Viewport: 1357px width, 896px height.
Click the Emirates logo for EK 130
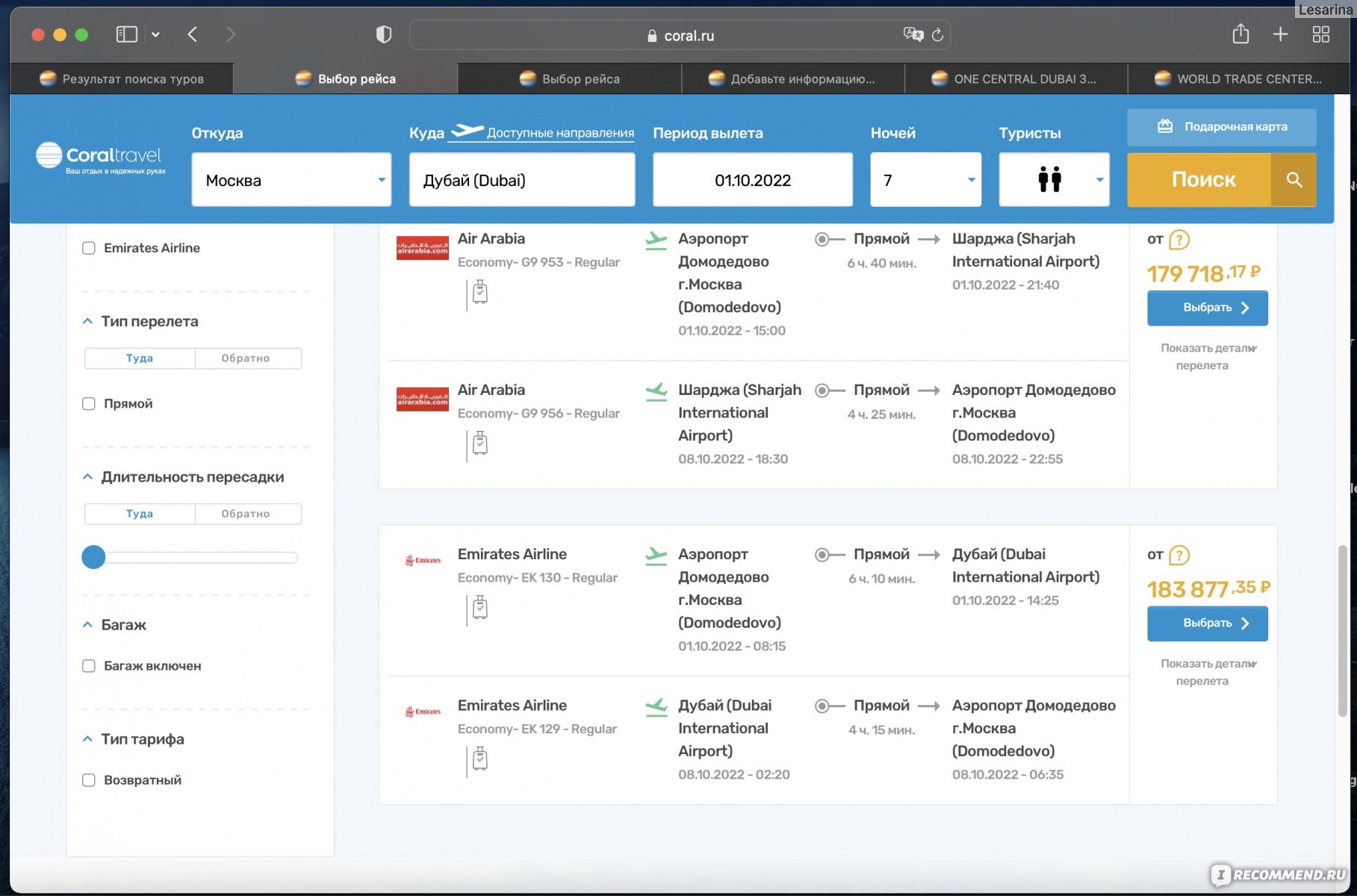pyautogui.click(x=423, y=560)
